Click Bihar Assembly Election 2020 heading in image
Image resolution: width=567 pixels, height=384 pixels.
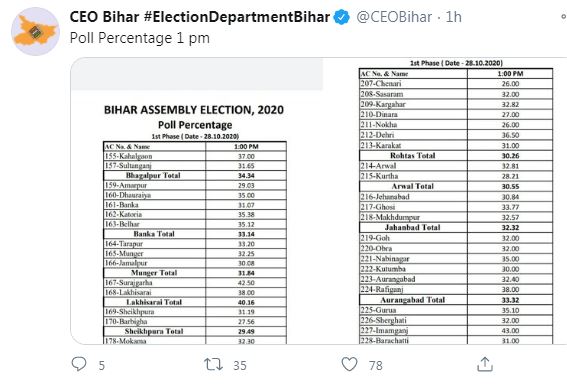(x=194, y=110)
